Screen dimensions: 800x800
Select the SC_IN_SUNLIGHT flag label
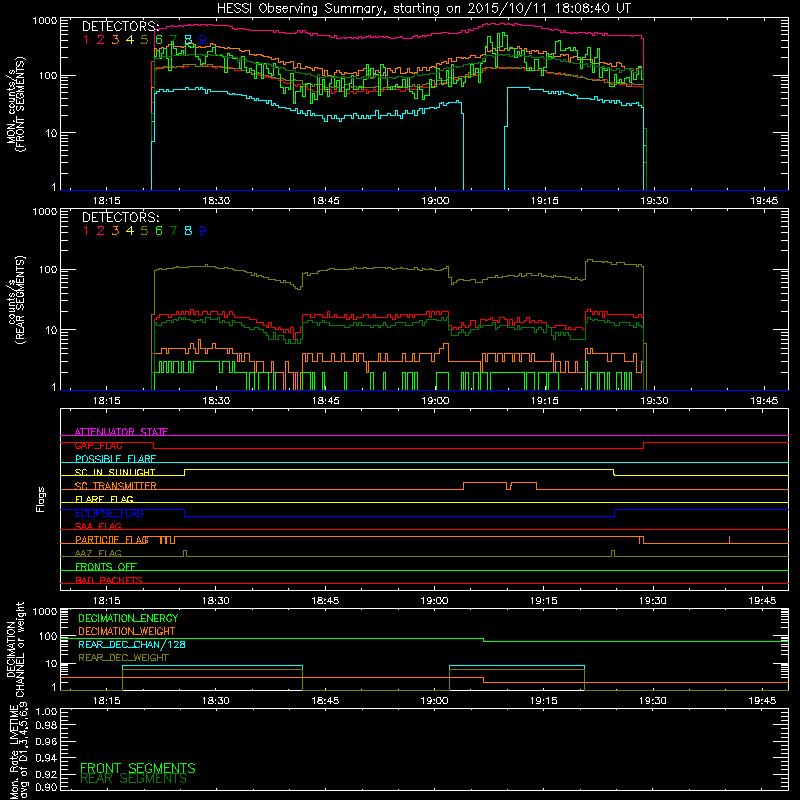pos(115,472)
